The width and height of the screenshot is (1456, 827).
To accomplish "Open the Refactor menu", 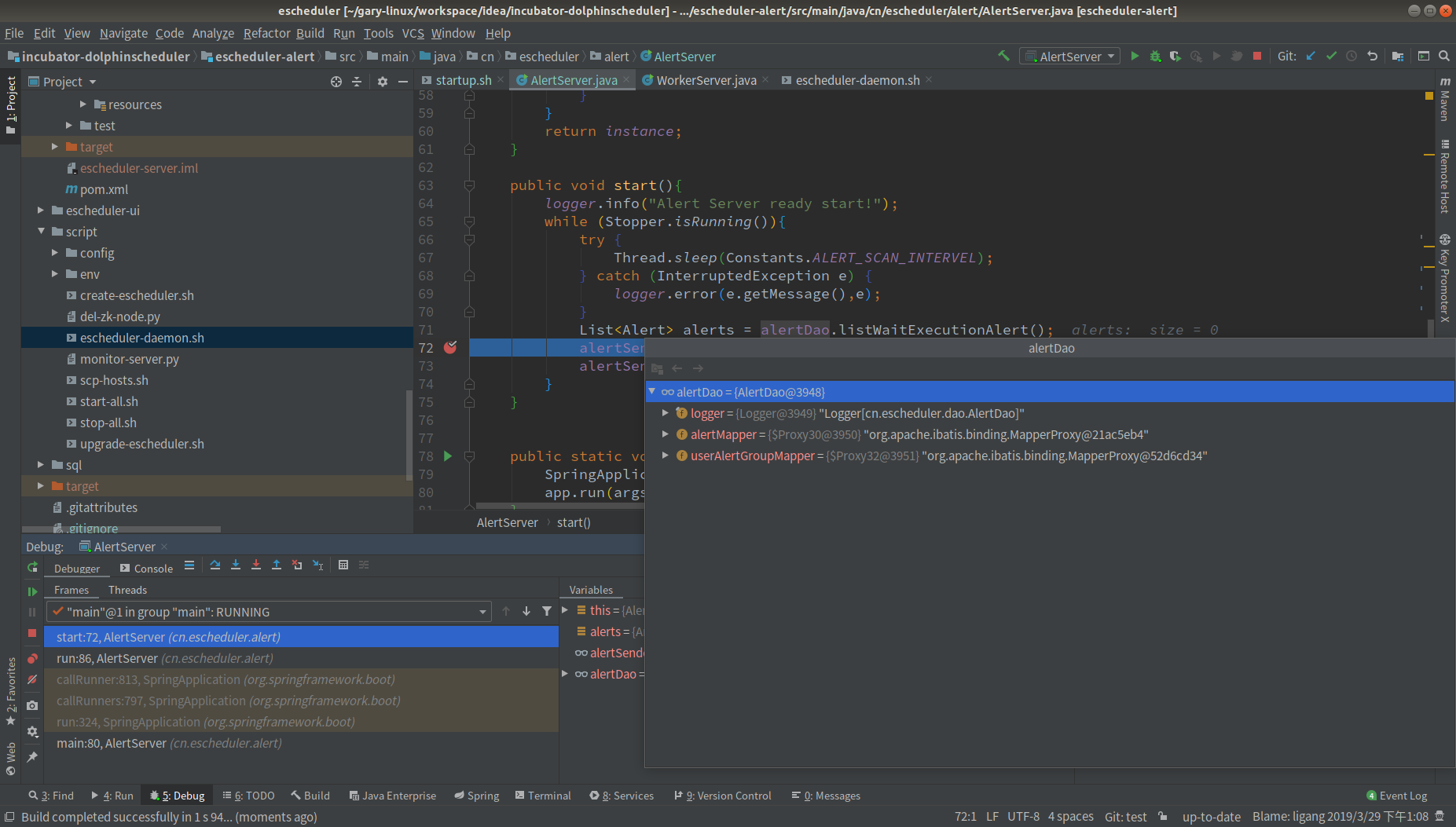I will click(x=266, y=33).
